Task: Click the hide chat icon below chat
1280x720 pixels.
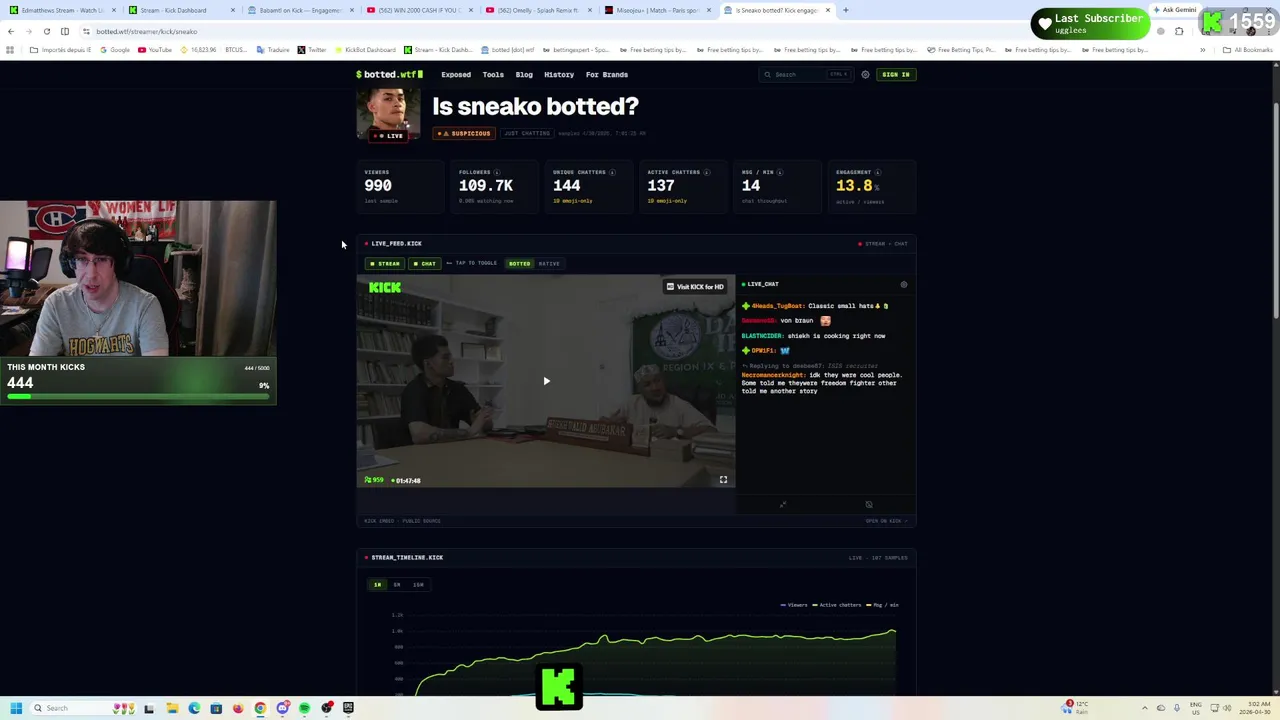Action: [869, 504]
